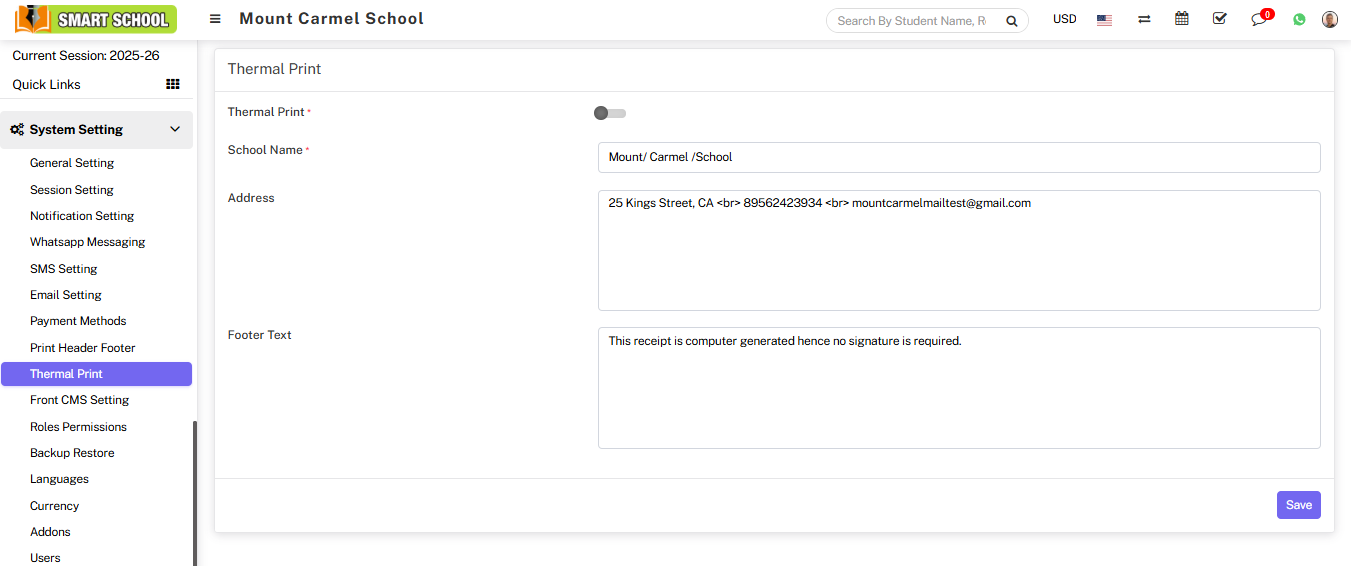Viewport: 1351px width, 566px height.
Task: Click the sidebar vertical scrollbar
Action: pyautogui.click(x=195, y=490)
